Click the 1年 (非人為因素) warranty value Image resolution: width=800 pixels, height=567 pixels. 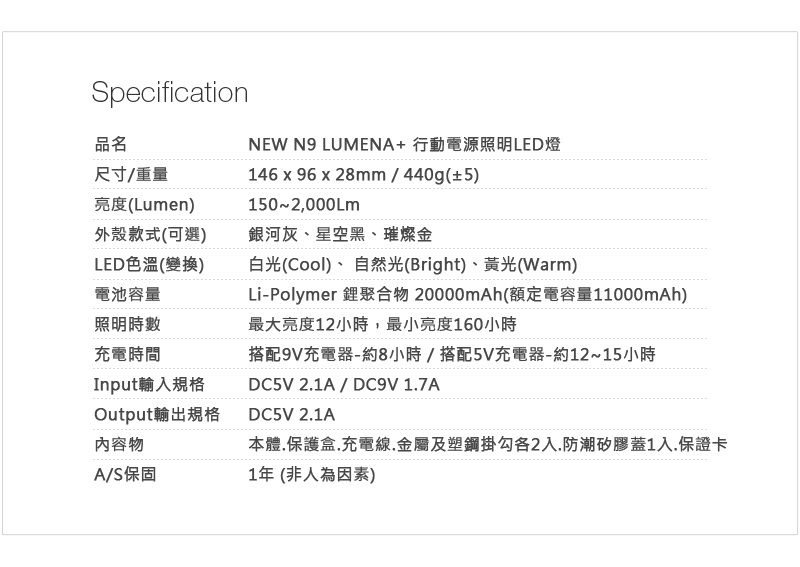click(311, 474)
